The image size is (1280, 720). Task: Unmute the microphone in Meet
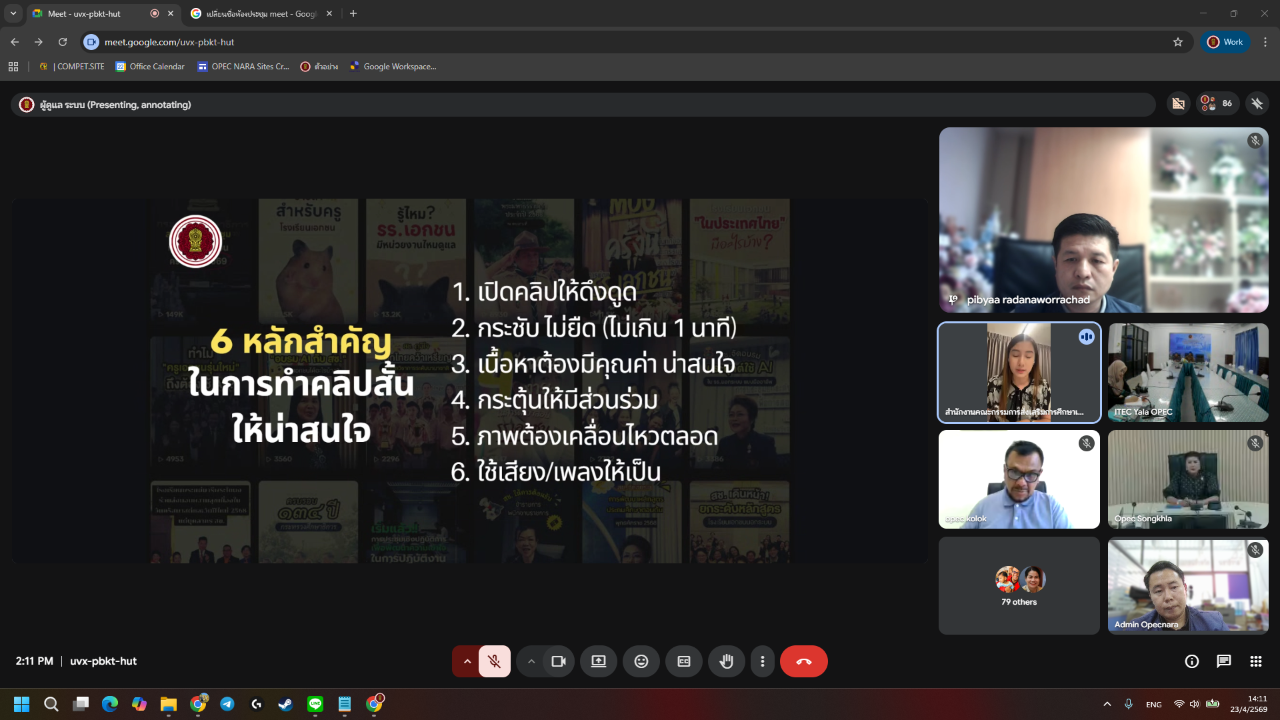point(494,661)
